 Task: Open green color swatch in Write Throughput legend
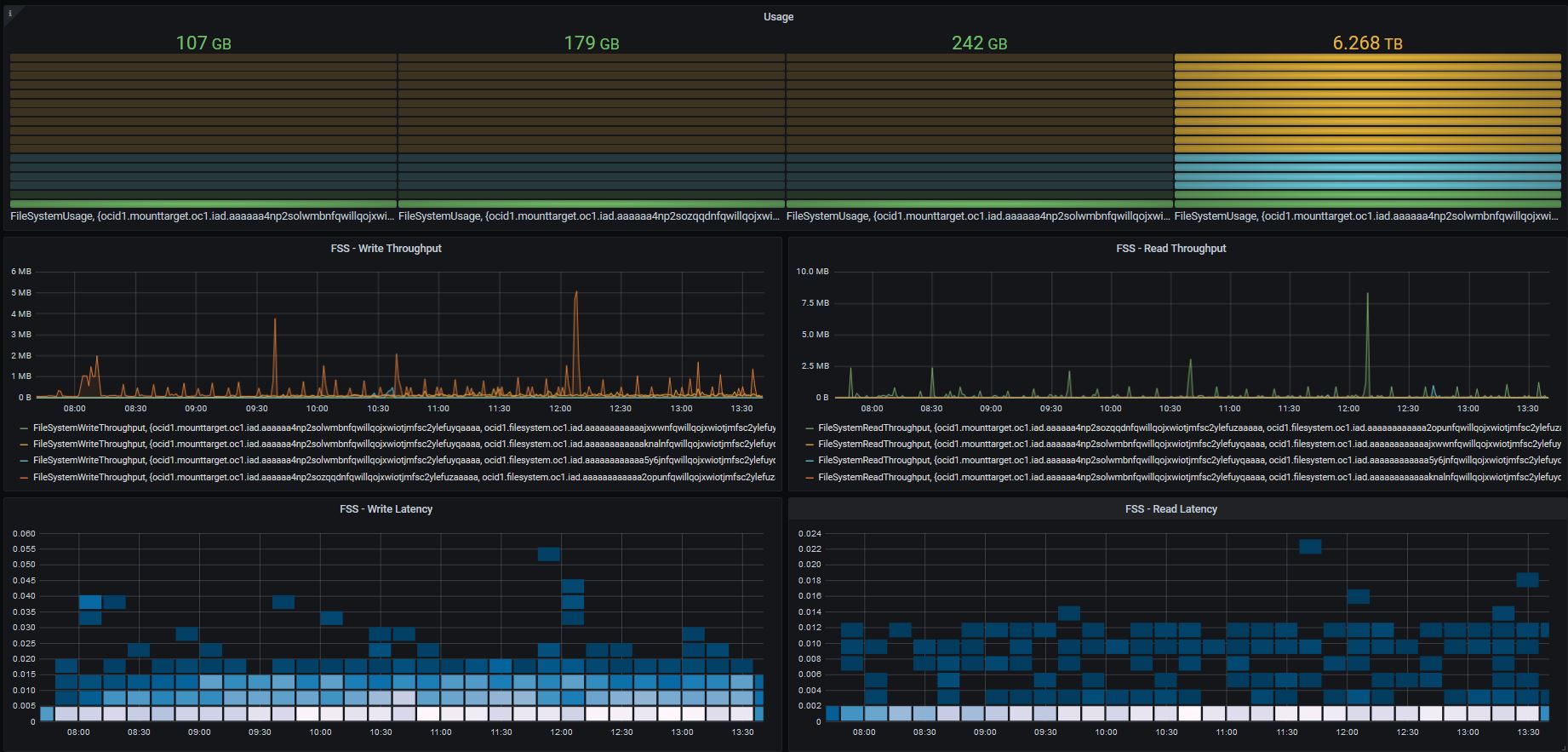(24, 428)
